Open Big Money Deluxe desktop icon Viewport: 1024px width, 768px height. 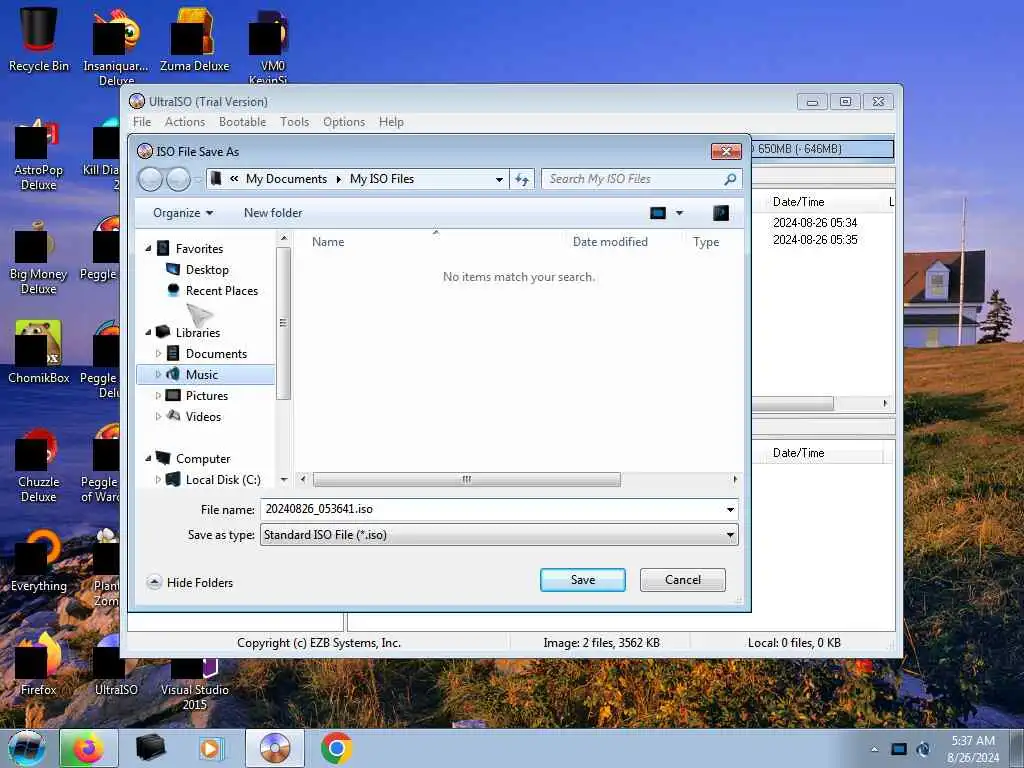tap(38, 260)
